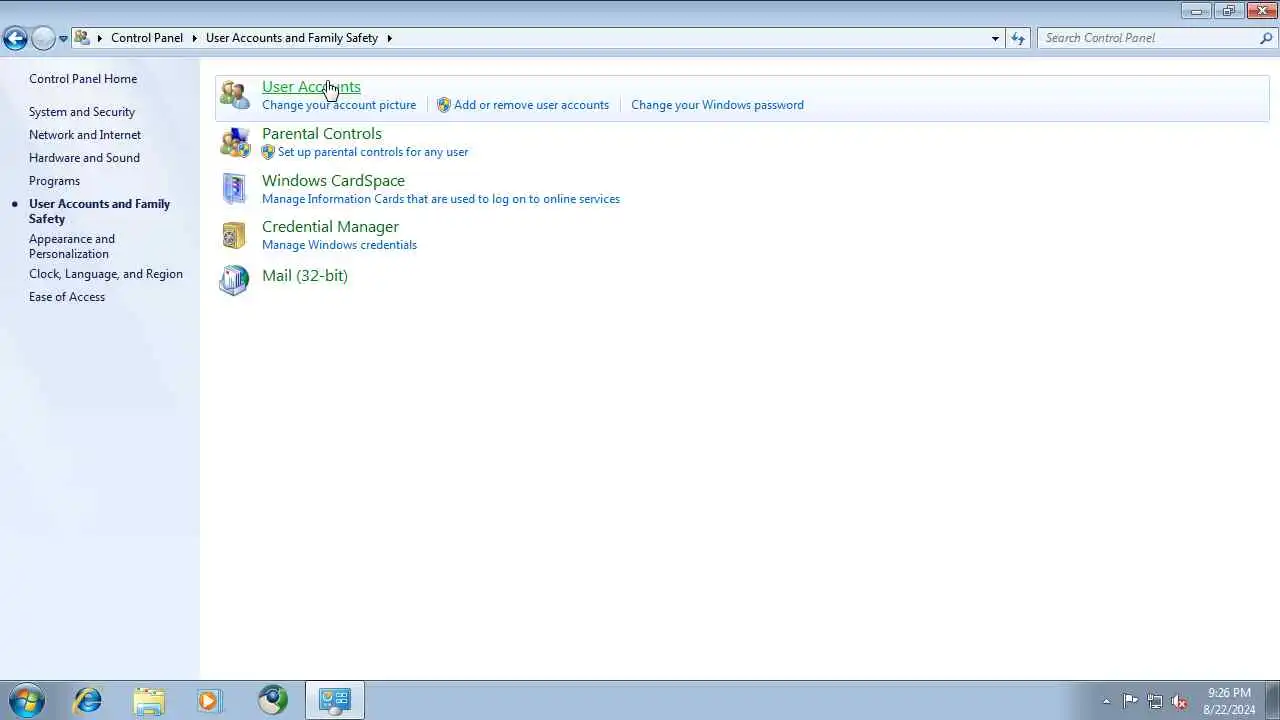Screen dimensions: 1280x720
Task: Click the shield icon beside Set up parental controls
Action: click(x=268, y=152)
